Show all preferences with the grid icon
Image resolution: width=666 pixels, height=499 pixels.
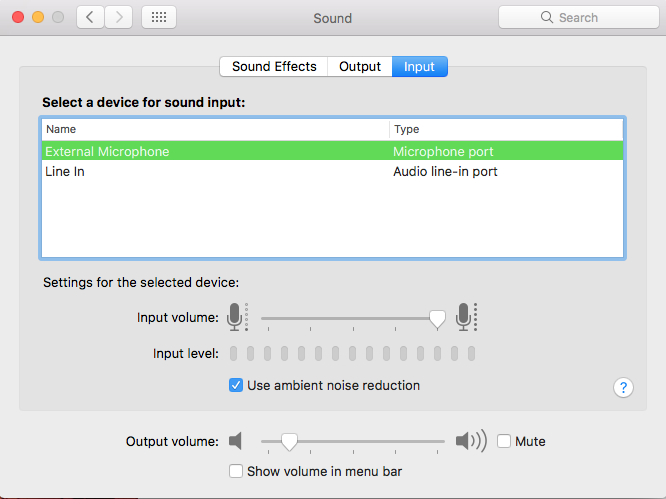point(159,17)
